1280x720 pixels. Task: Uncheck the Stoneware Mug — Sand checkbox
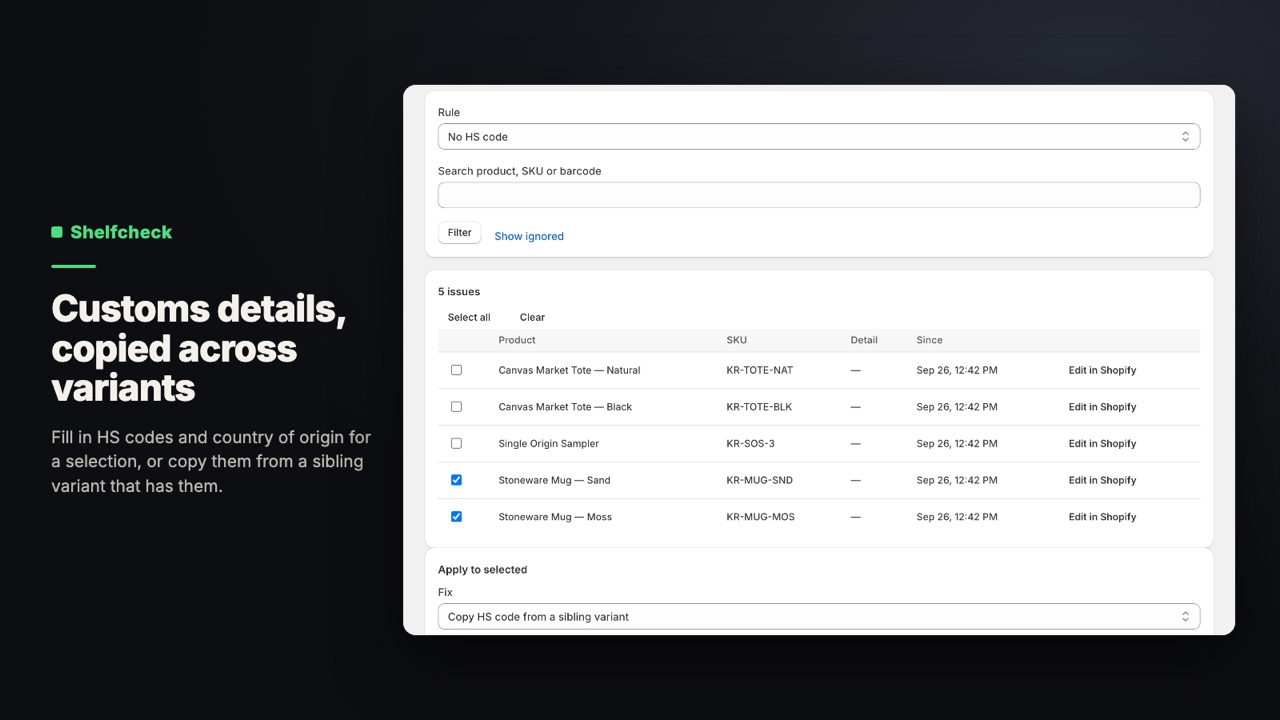(456, 480)
